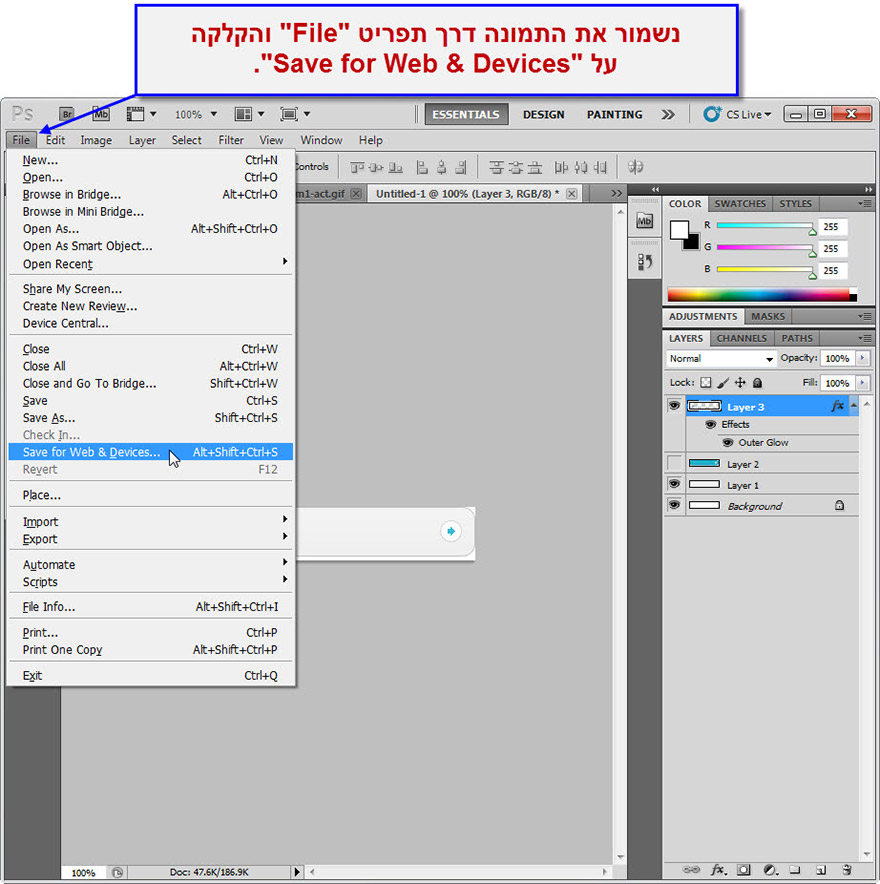
Task: Open the Color panel options menu
Action: pyautogui.click(x=865, y=204)
